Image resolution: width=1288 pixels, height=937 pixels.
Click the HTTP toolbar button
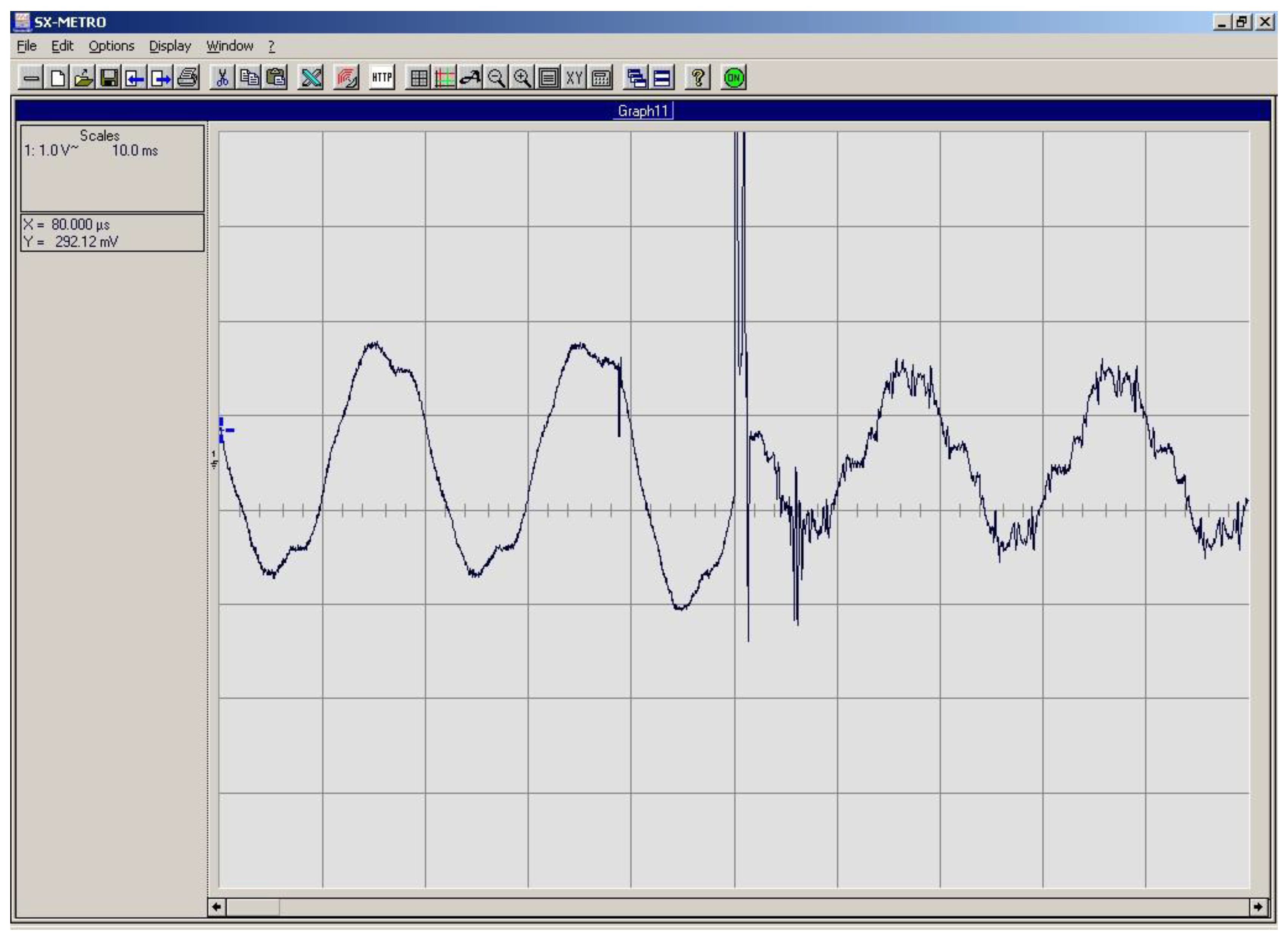(382, 78)
